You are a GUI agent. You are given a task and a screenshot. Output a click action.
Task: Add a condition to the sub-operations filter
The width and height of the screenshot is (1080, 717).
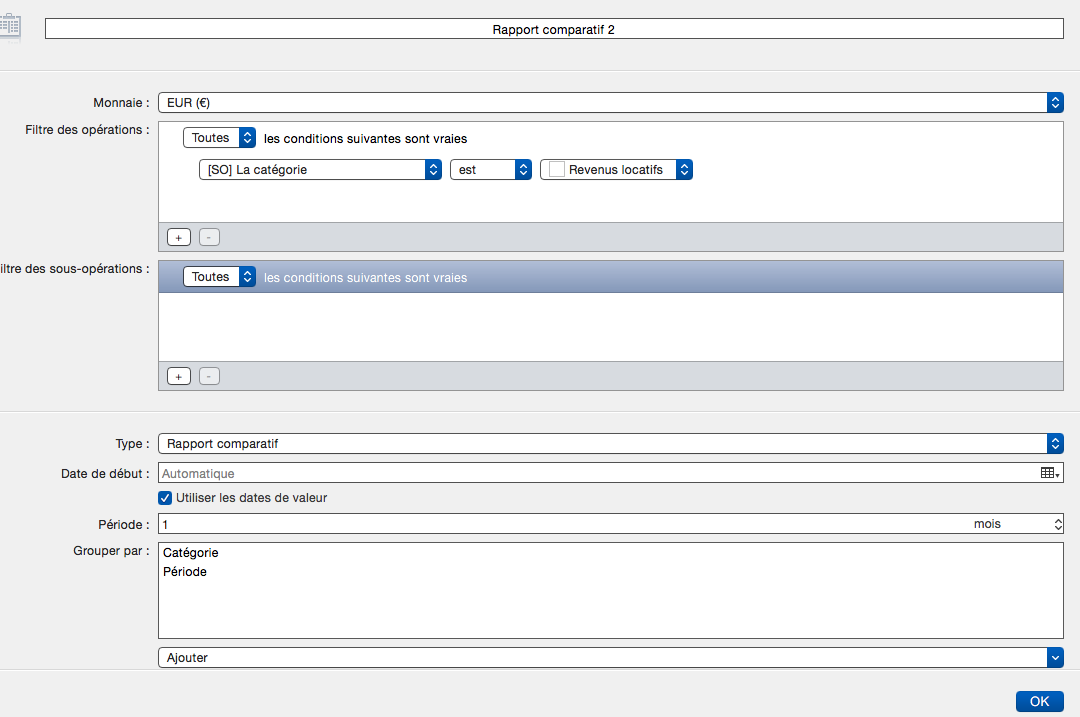(178, 376)
